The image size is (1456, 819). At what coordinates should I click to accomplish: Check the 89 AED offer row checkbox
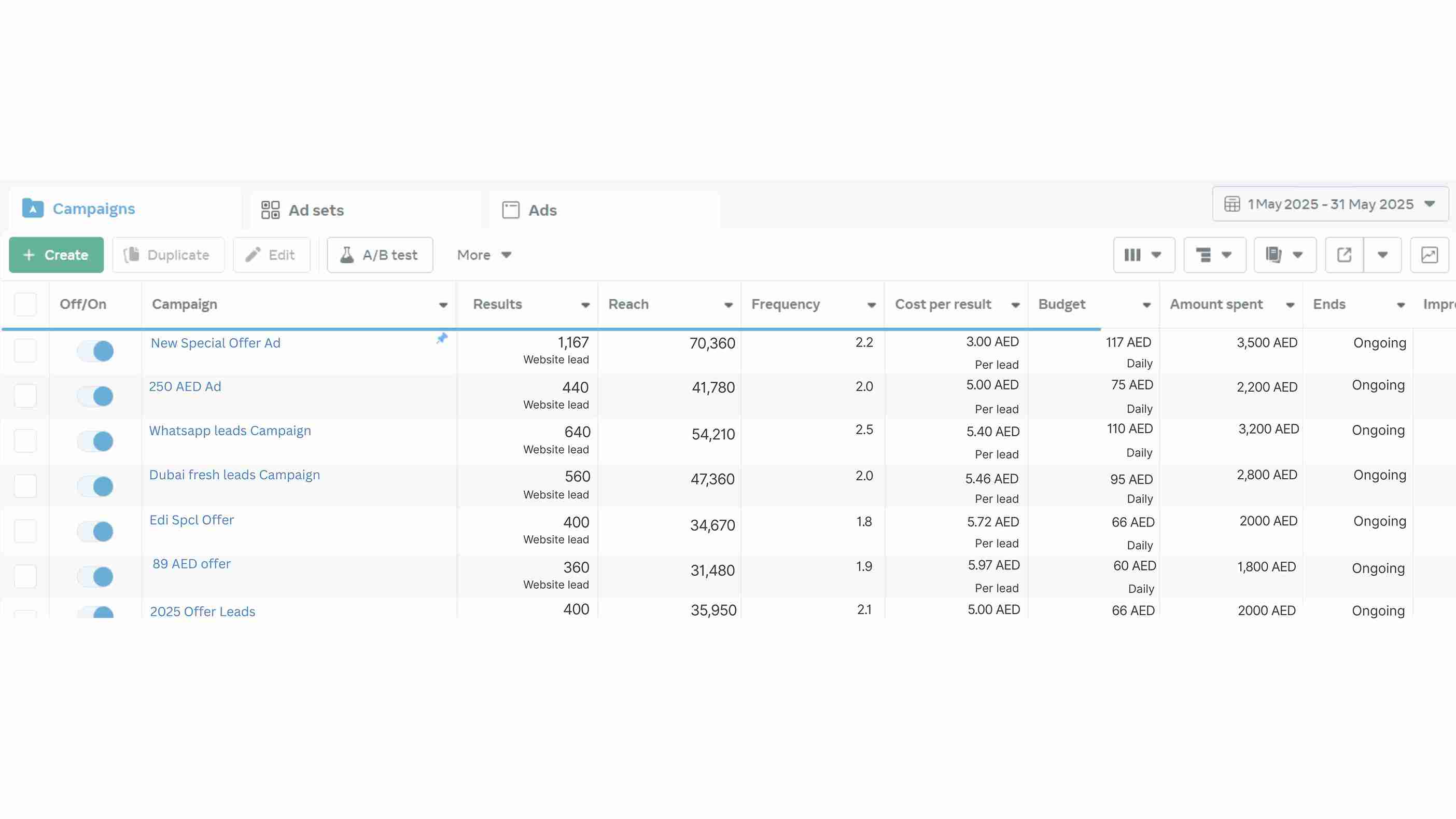click(25, 577)
